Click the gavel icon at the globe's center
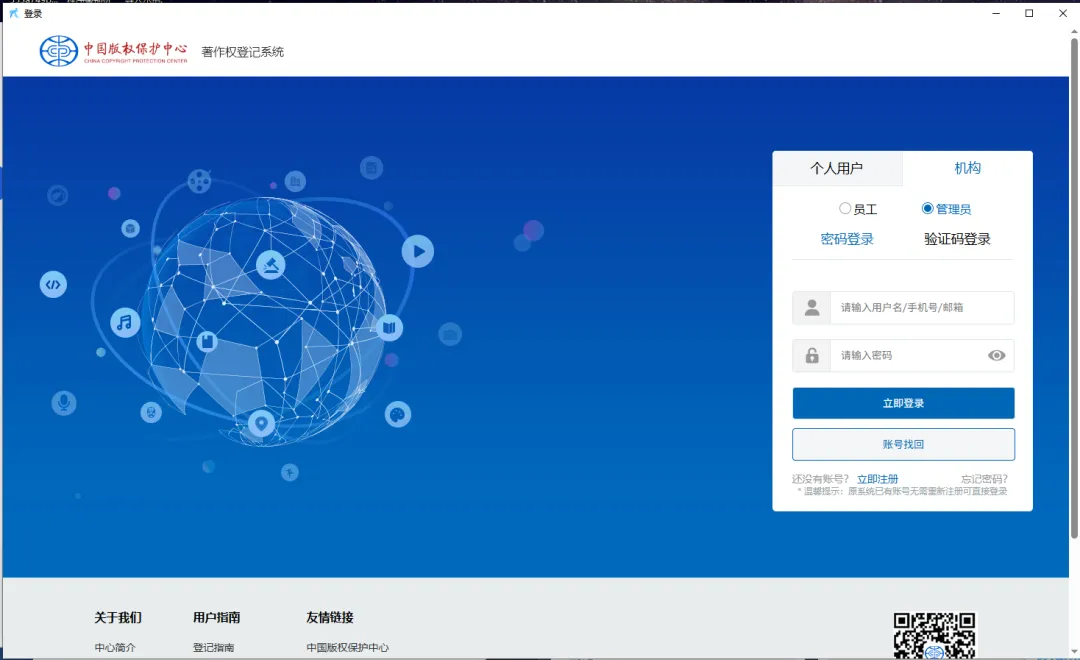 (x=271, y=265)
